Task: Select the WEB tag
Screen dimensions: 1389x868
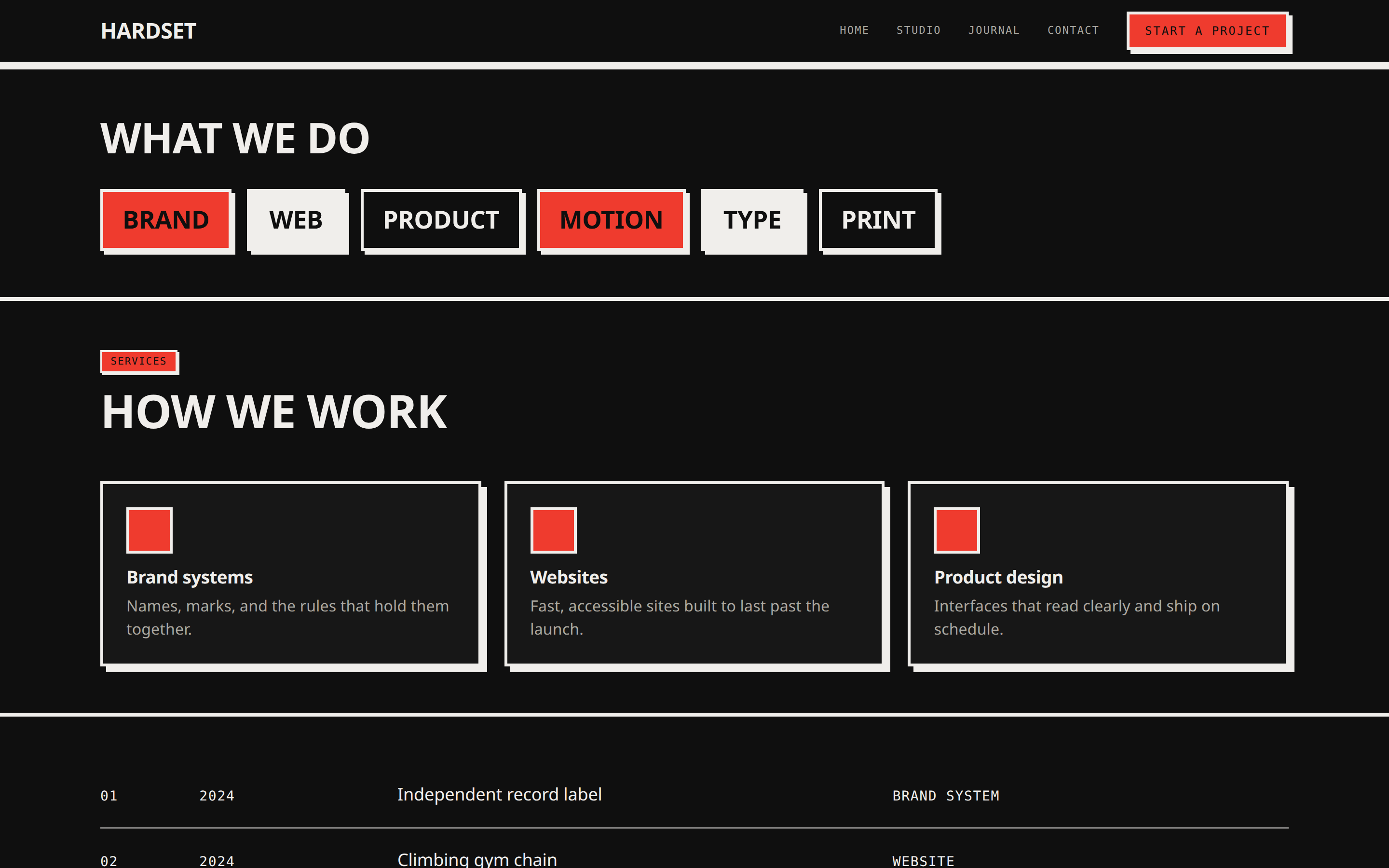Action: (296, 220)
